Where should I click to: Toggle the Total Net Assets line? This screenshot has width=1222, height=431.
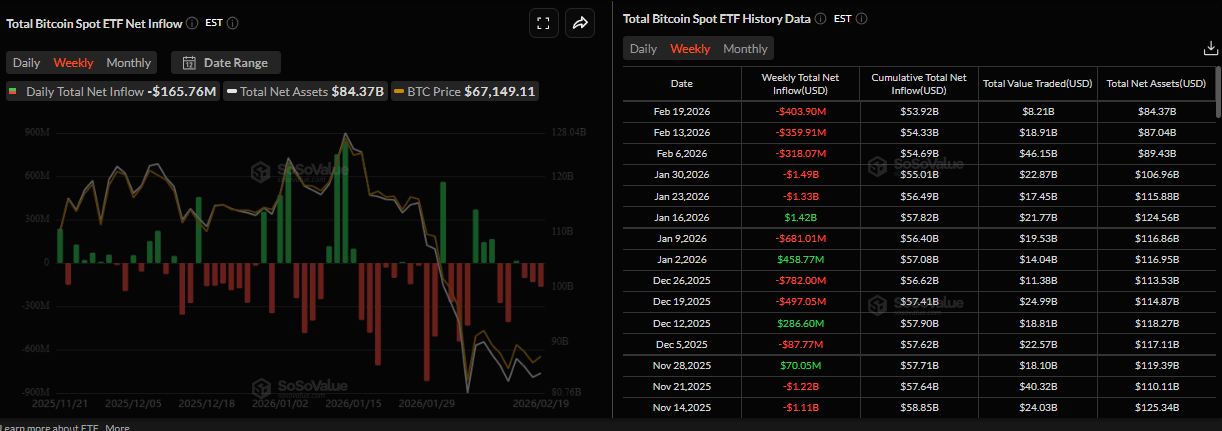[305, 91]
